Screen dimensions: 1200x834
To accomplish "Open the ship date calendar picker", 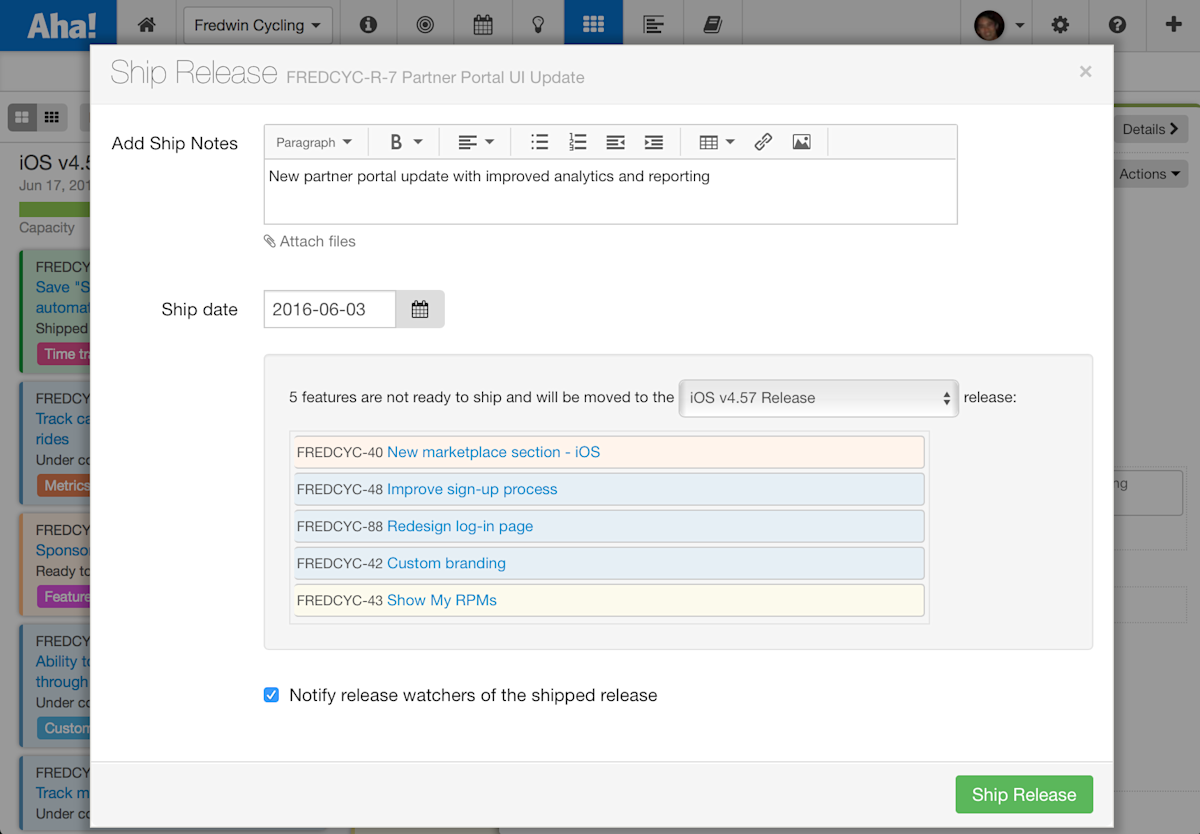I will [420, 309].
